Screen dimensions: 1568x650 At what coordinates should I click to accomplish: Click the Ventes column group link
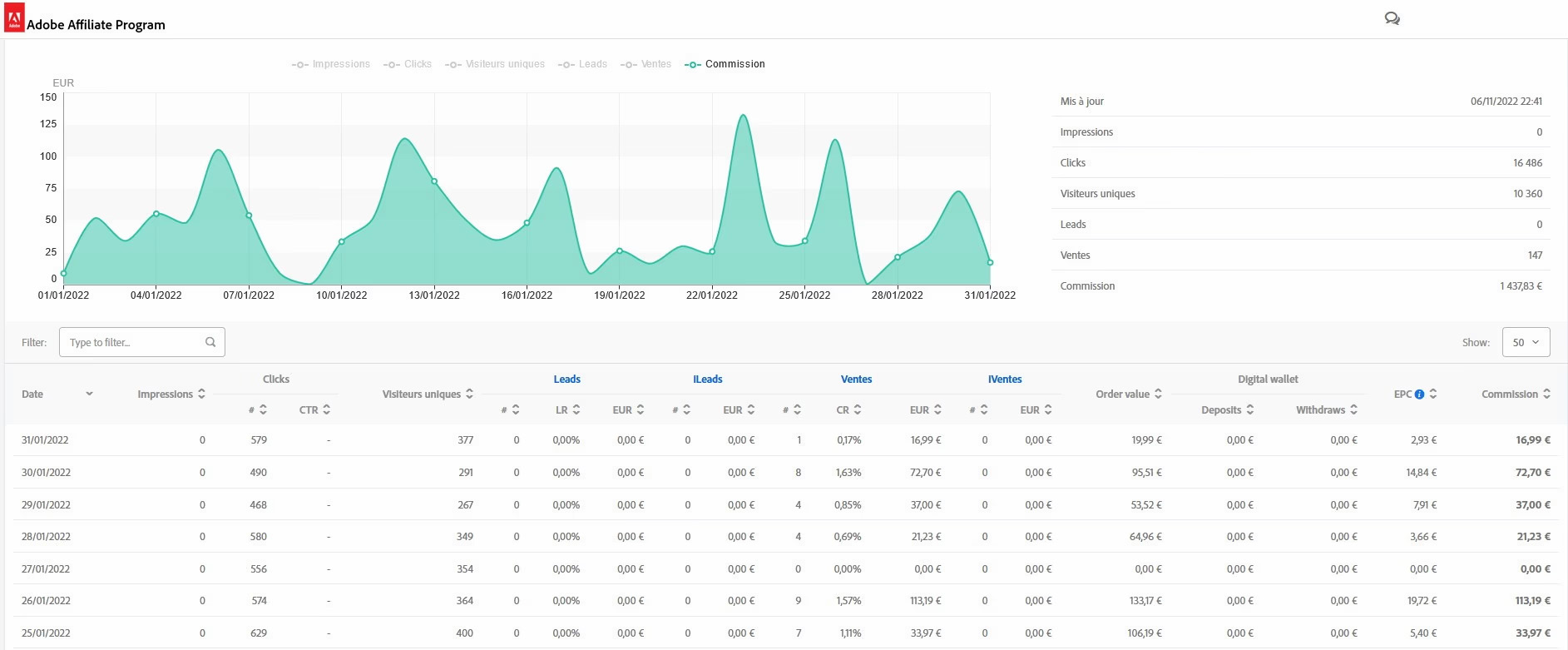point(856,379)
